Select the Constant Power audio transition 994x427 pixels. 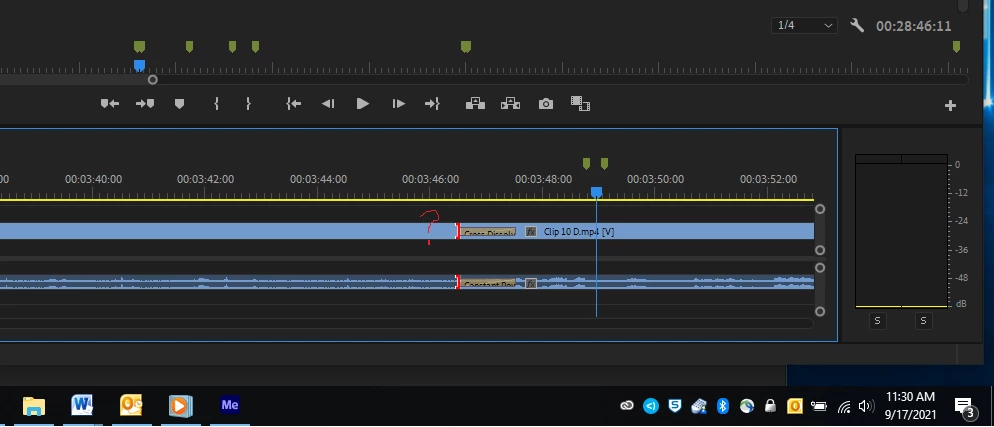click(x=487, y=283)
